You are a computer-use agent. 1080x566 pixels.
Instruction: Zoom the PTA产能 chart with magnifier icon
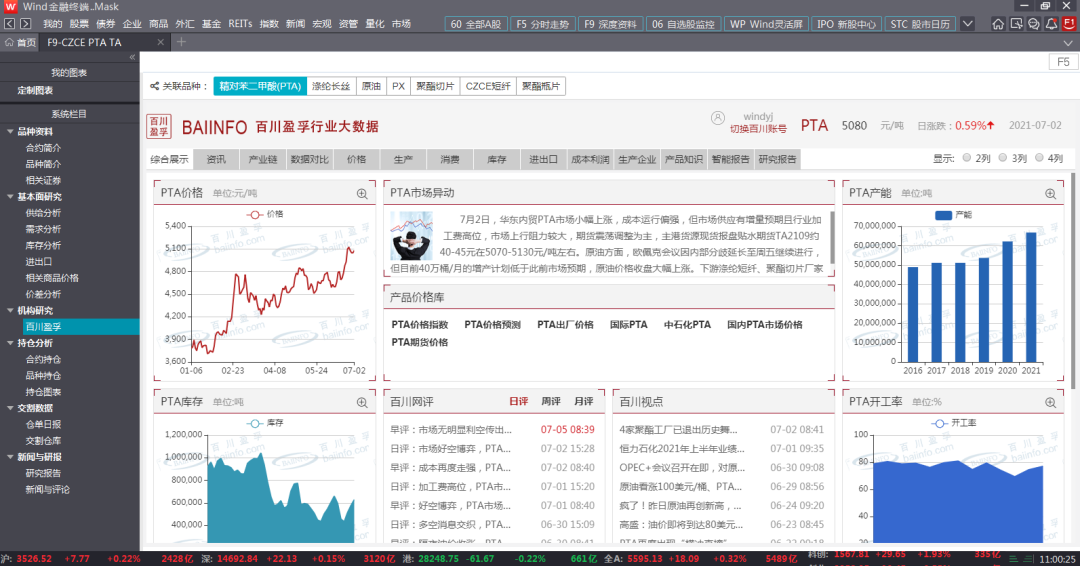point(1050,193)
